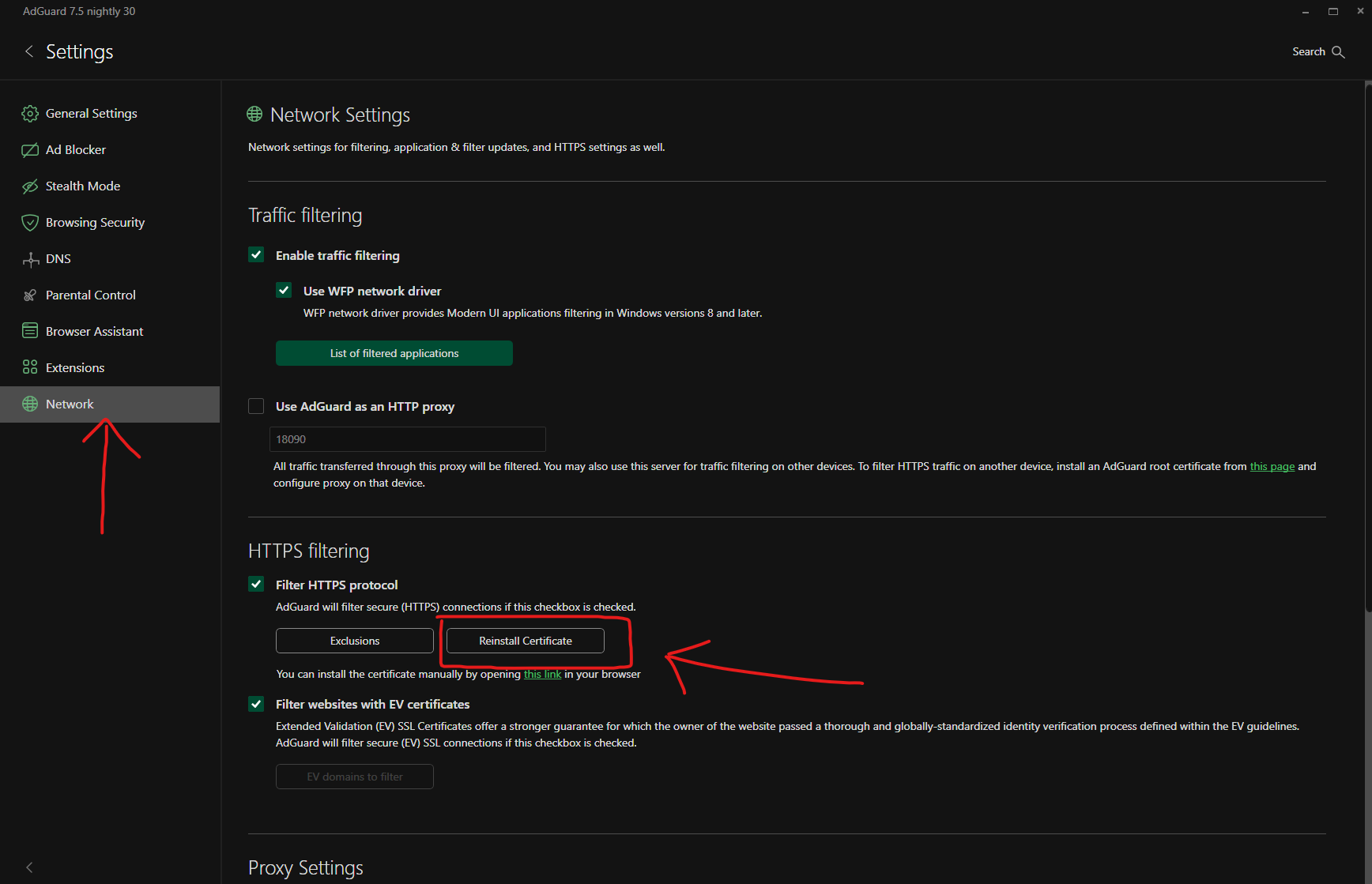Click the Browser Assistant icon
The image size is (1372, 884).
(x=30, y=331)
